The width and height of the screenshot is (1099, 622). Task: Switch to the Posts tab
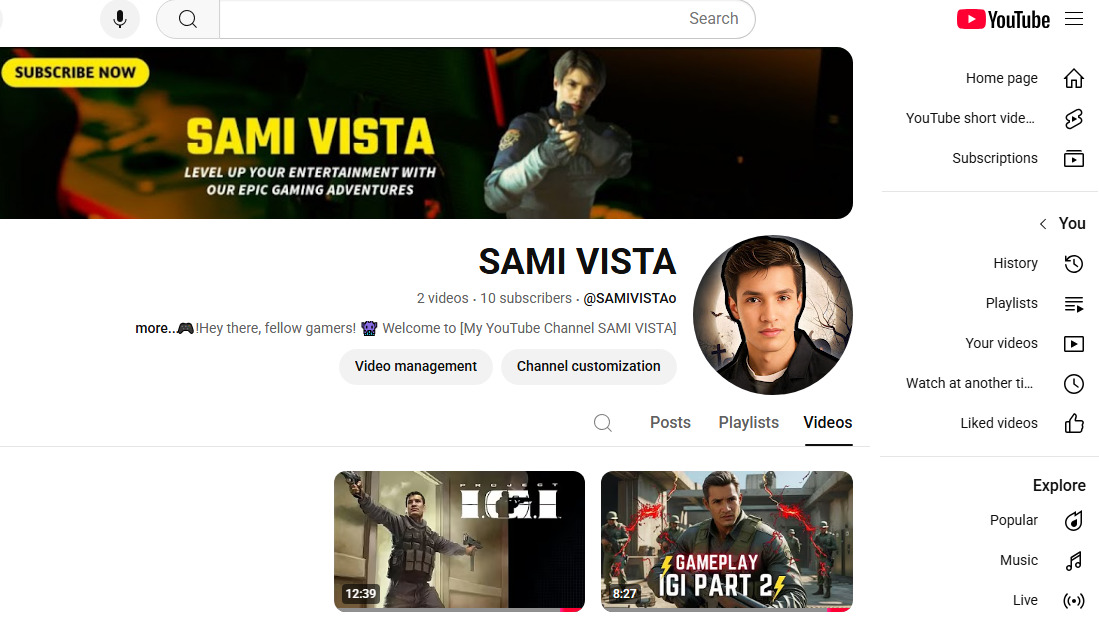coord(670,423)
